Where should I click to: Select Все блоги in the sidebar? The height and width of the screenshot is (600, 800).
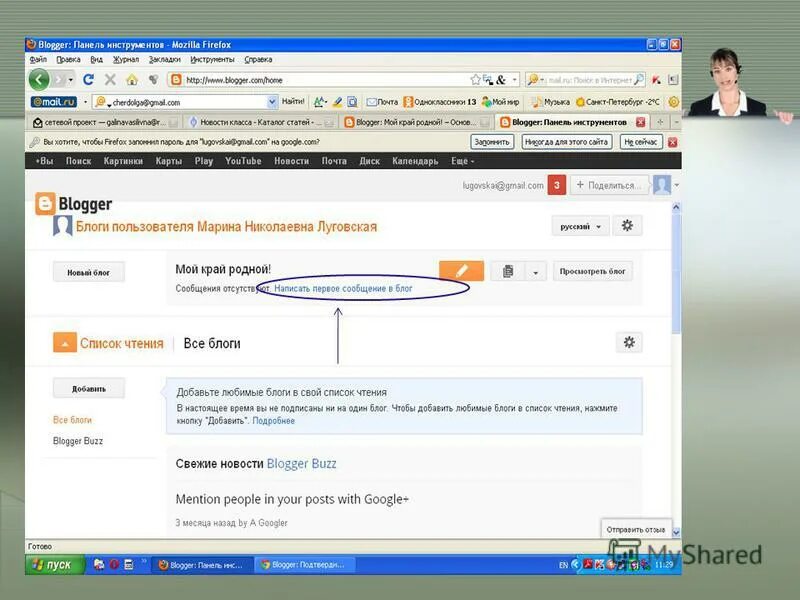(72, 420)
